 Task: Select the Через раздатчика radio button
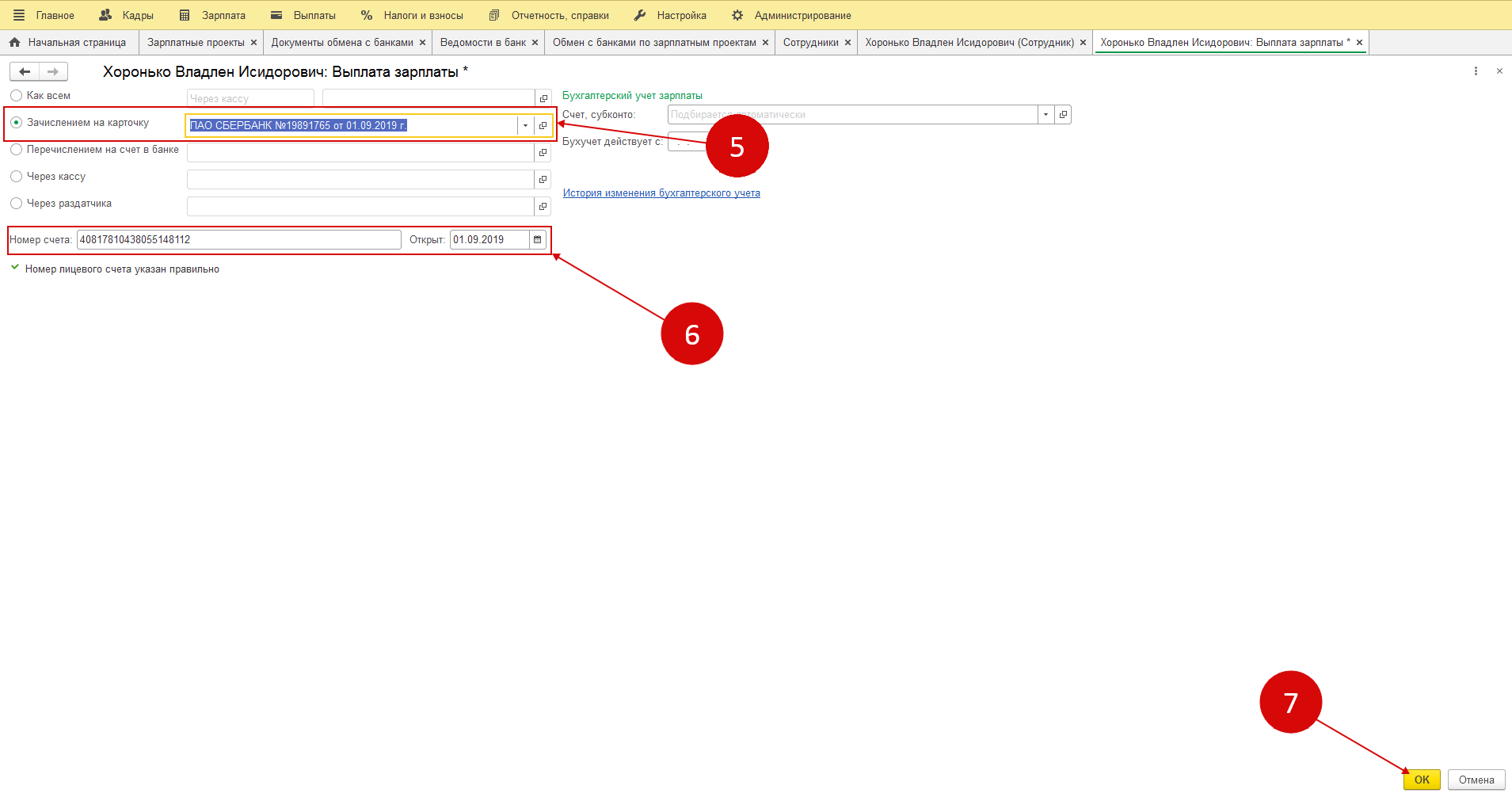tap(16, 204)
